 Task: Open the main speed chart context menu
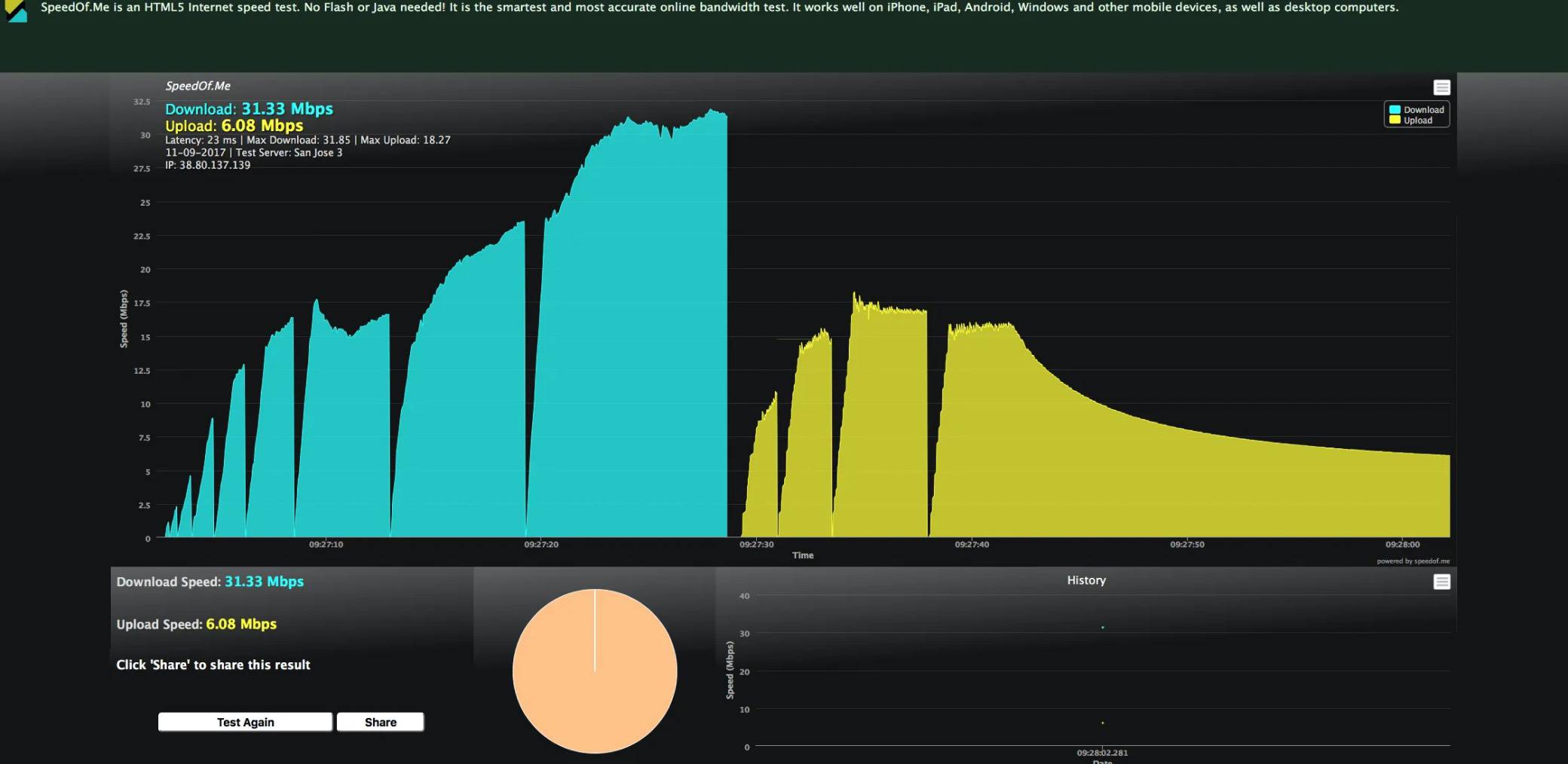1441,87
